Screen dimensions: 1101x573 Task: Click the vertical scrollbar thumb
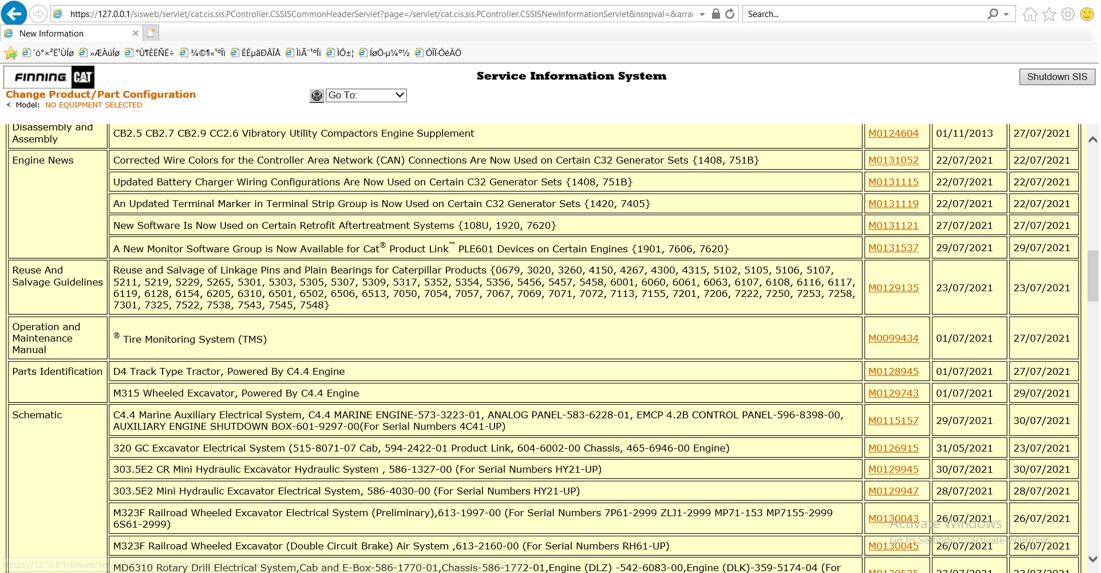[x=1093, y=276]
